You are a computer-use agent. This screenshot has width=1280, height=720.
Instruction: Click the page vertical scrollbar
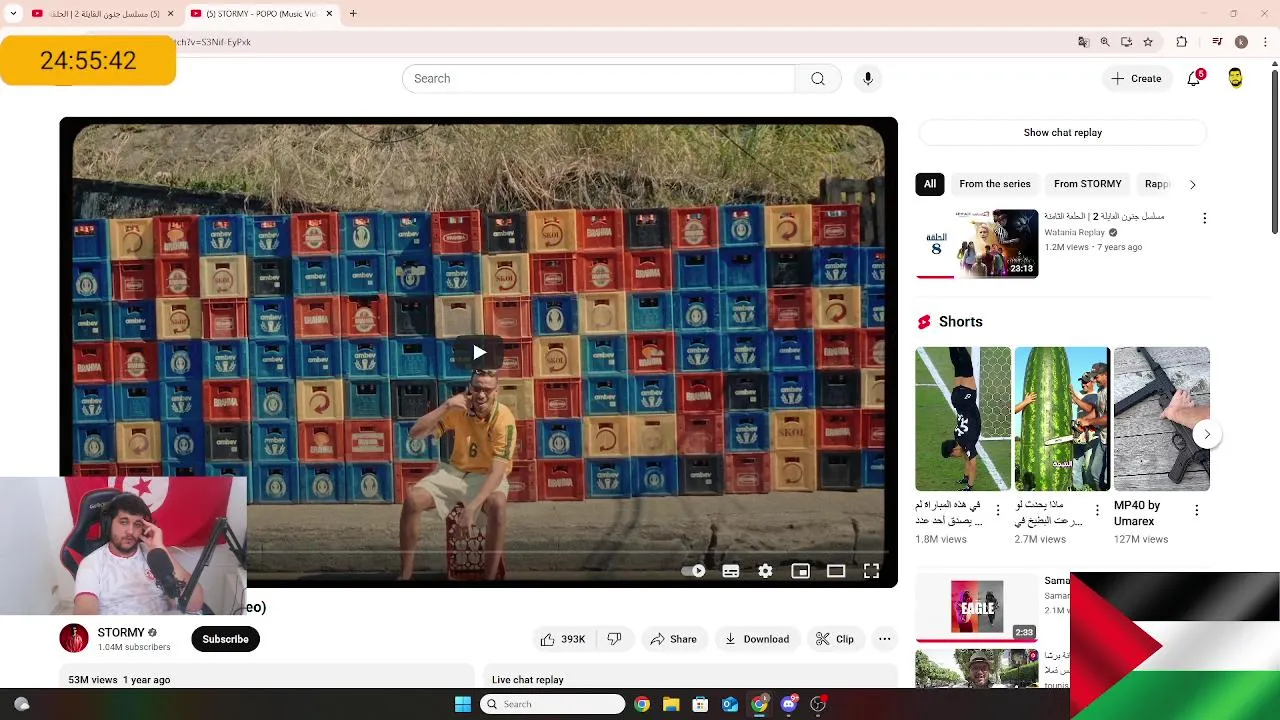(1274, 150)
